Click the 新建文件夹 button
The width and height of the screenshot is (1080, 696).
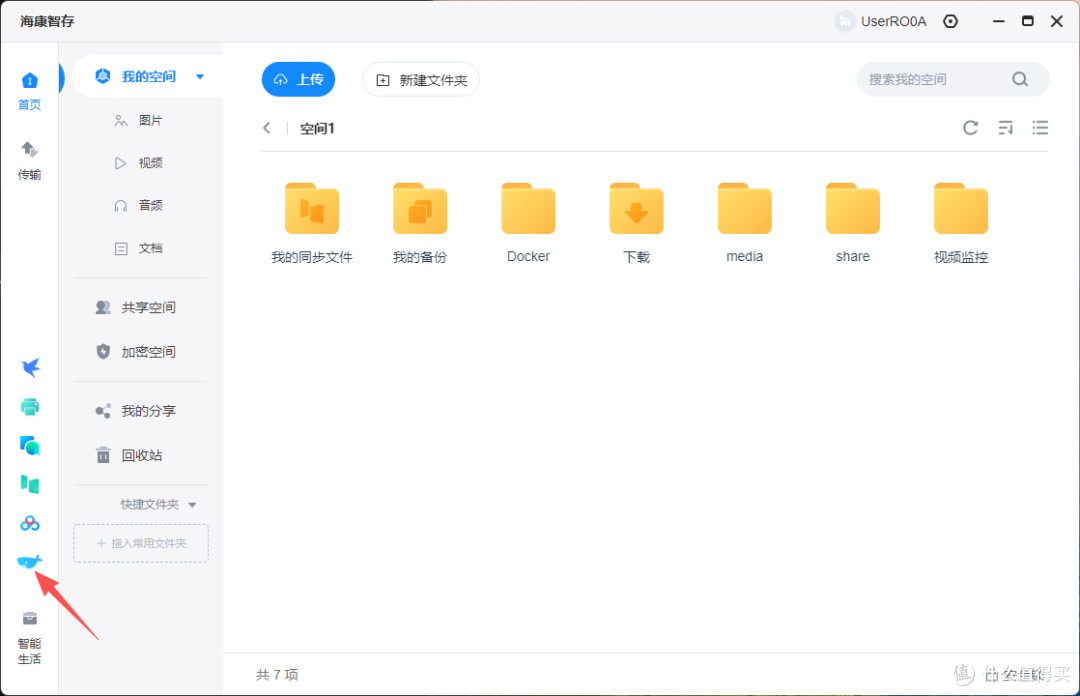click(421, 81)
